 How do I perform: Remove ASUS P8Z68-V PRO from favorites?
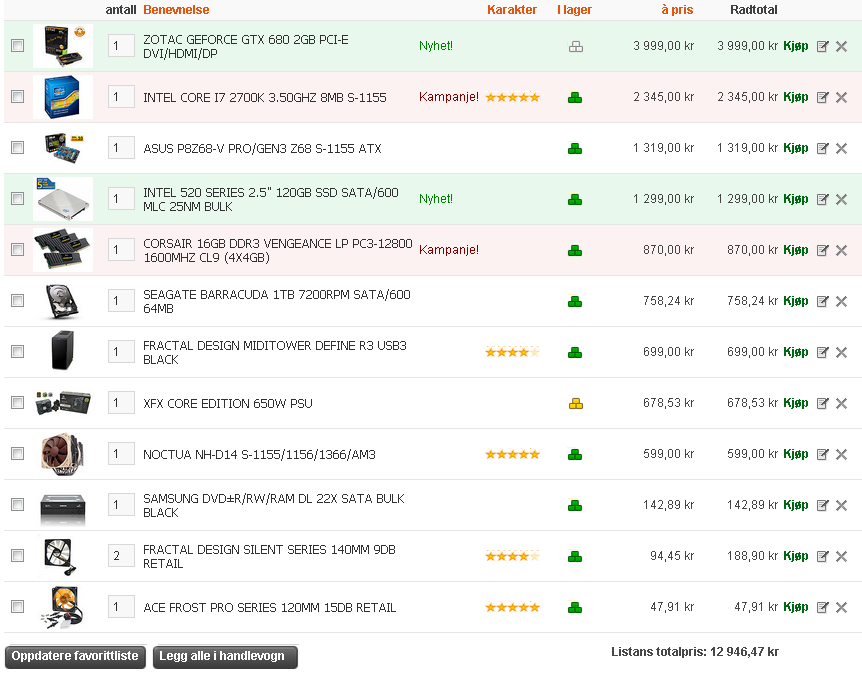tap(841, 148)
